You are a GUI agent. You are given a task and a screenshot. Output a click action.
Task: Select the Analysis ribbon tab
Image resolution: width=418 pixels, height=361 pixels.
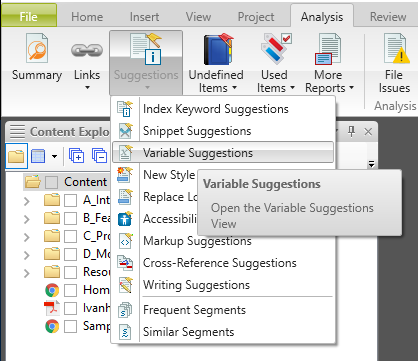(322, 16)
